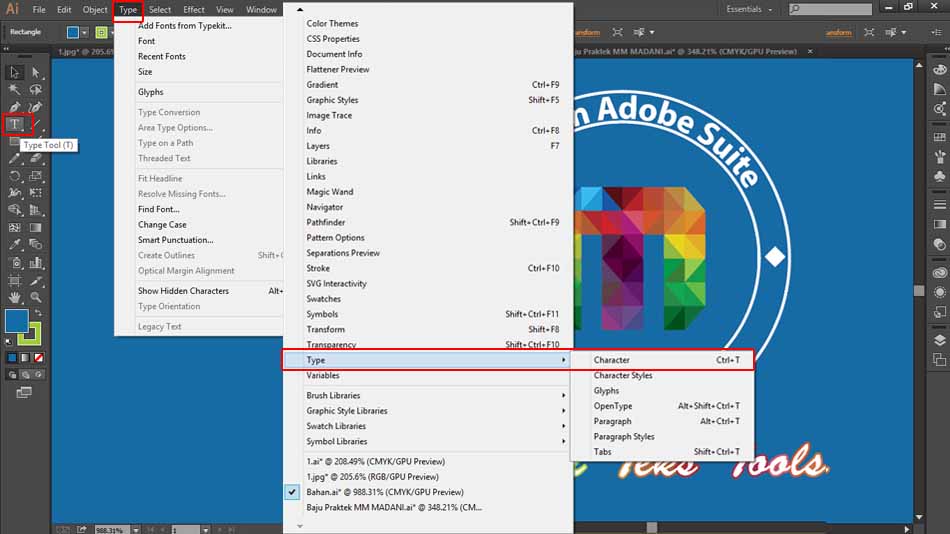The width and height of the screenshot is (950, 534).
Task: Open the Window menu
Action: pyautogui.click(x=261, y=10)
